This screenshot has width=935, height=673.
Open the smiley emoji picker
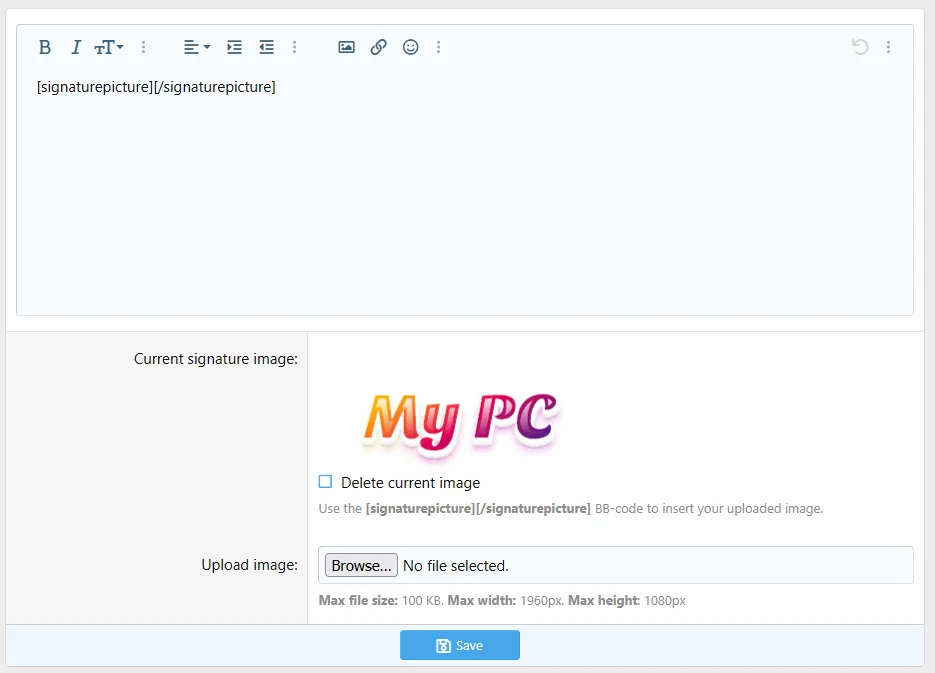(410, 47)
